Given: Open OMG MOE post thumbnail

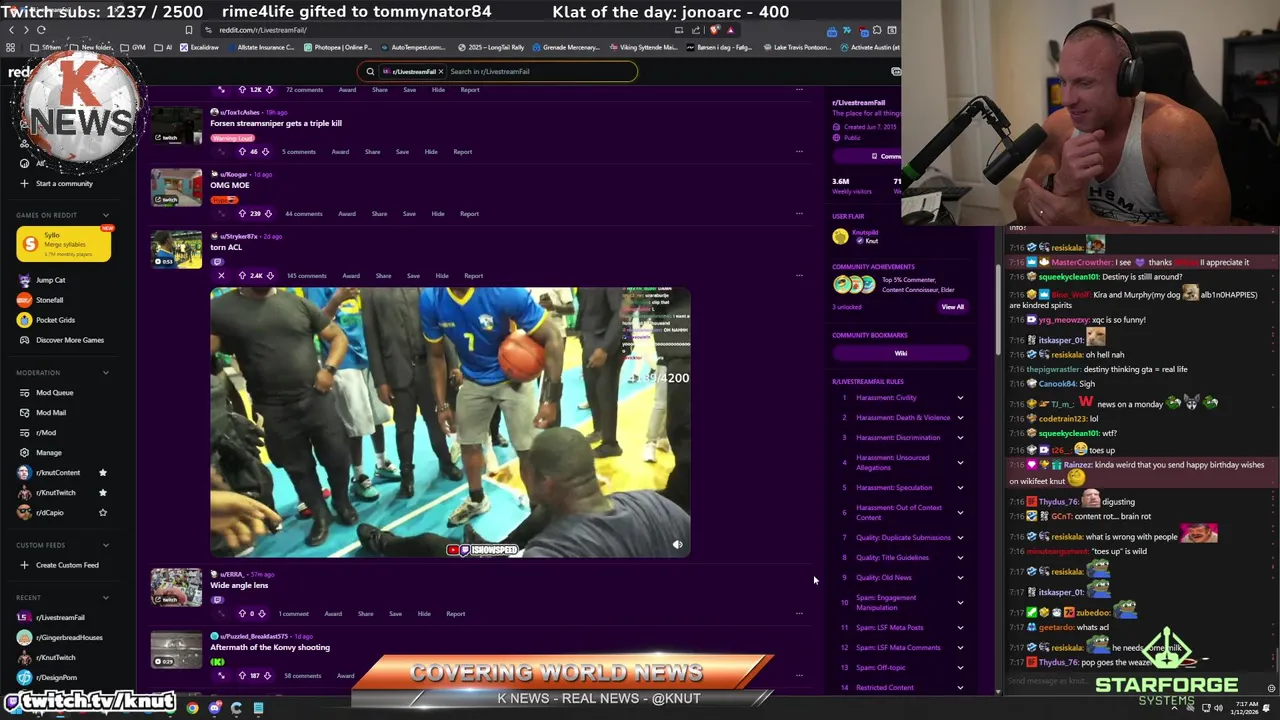Looking at the screenshot, I should click(x=176, y=188).
